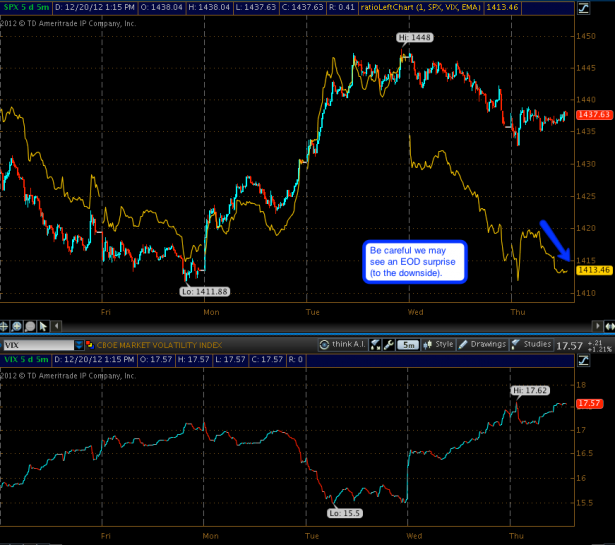Open the Style menu
This screenshot has width=615, height=545.
[438, 345]
